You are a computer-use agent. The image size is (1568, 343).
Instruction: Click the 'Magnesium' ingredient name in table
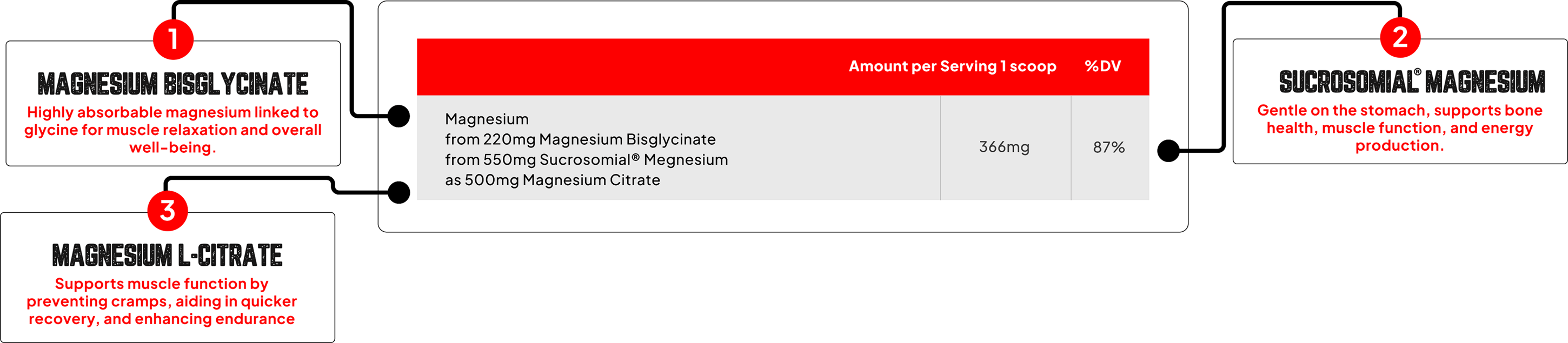487,119
